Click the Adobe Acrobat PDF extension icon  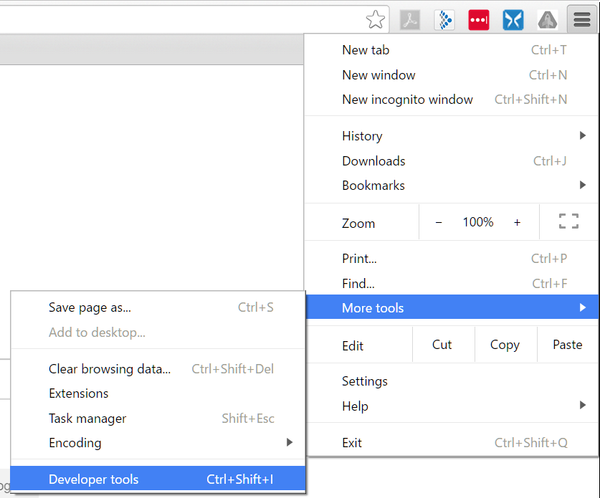[410, 19]
